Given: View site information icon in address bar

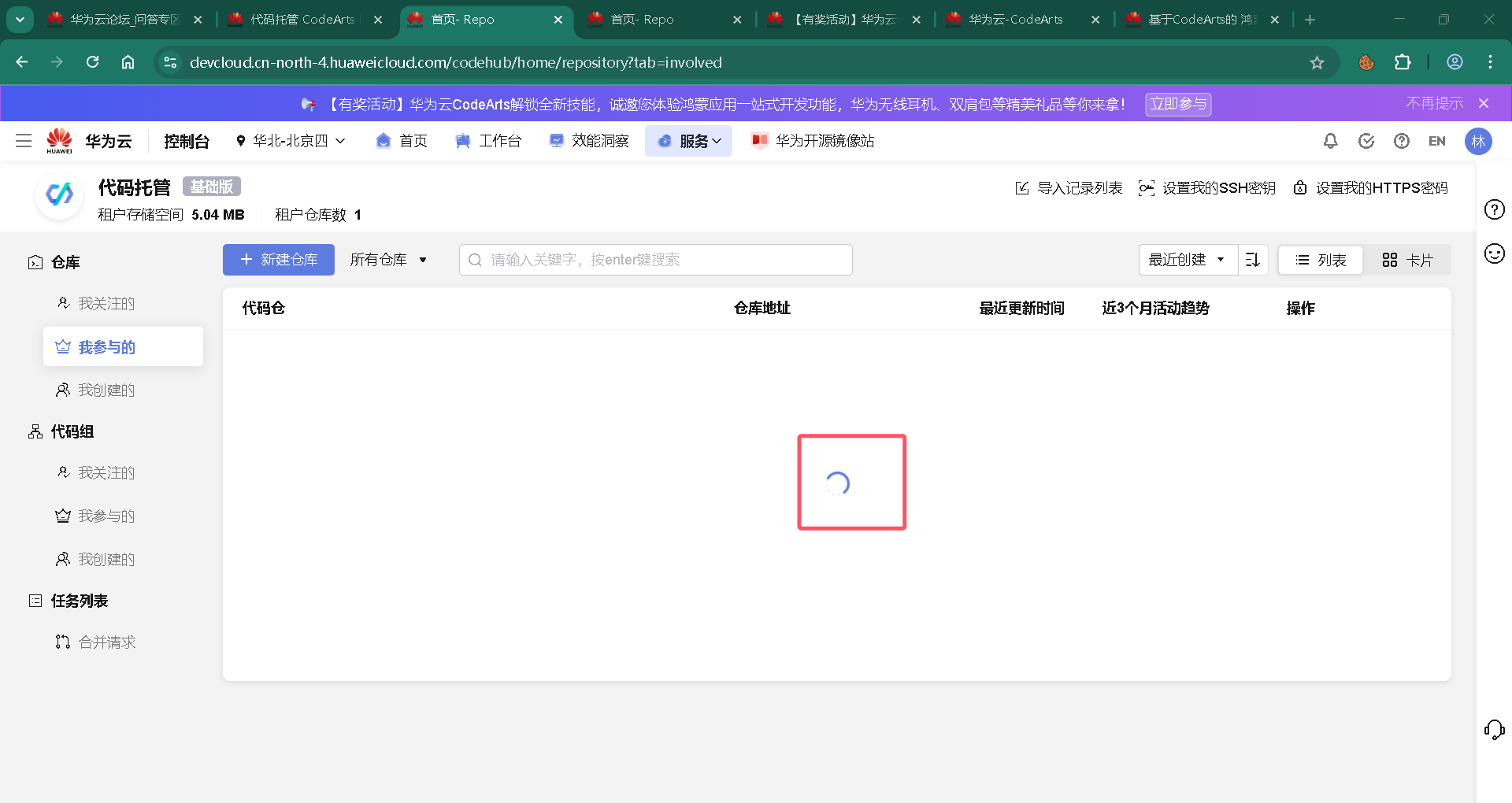Looking at the screenshot, I should (x=170, y=62).
